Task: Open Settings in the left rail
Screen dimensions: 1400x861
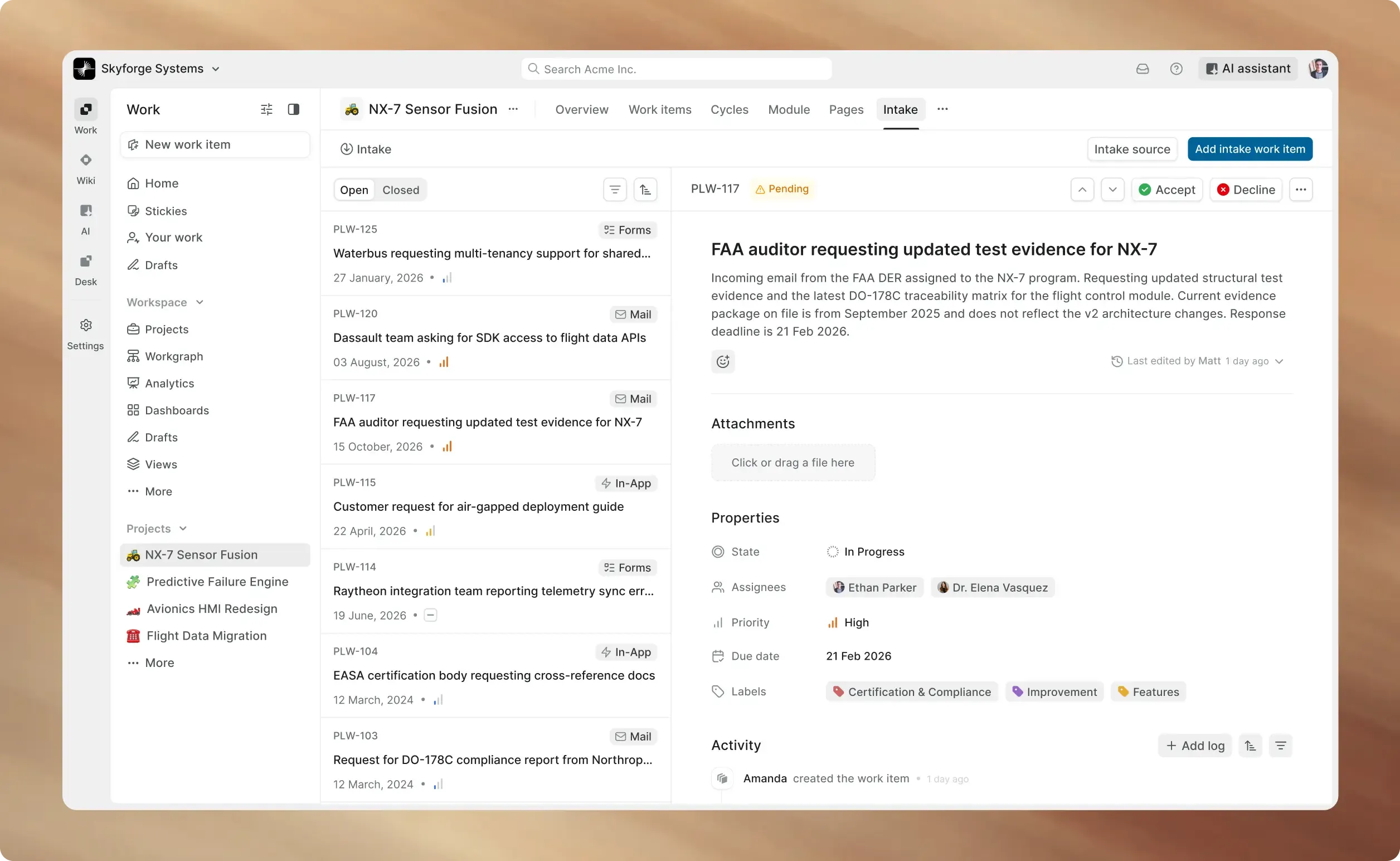Action: coord(85,333)
